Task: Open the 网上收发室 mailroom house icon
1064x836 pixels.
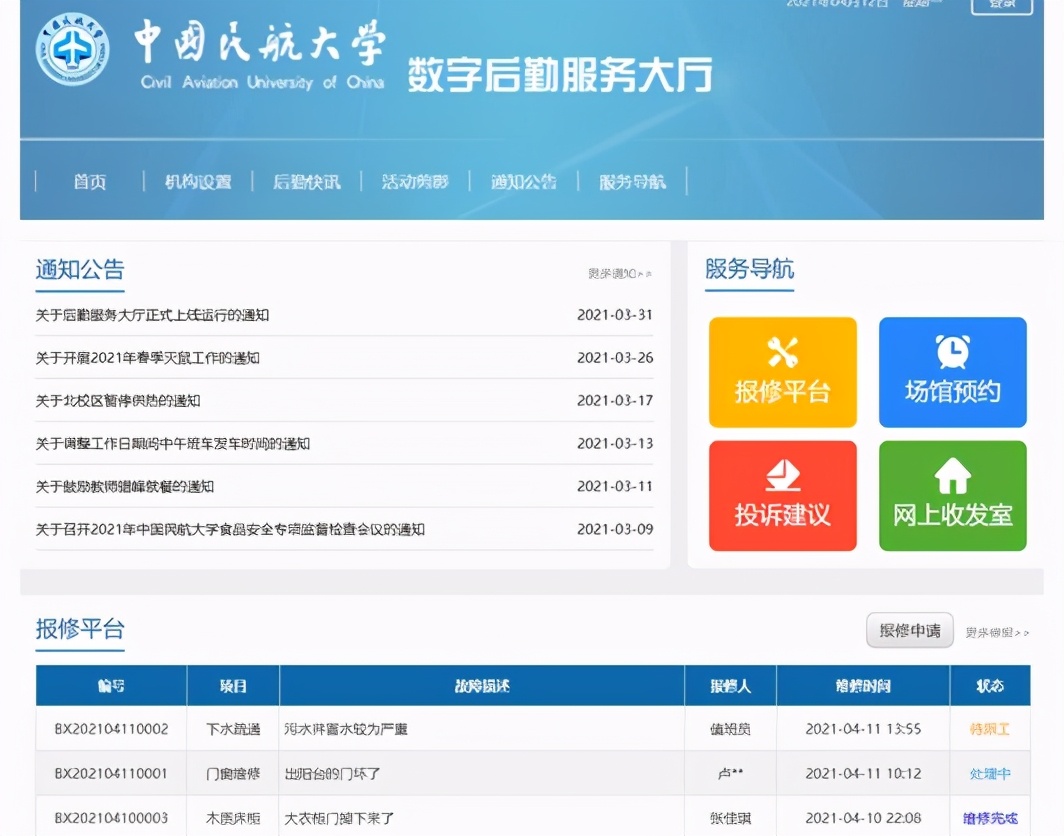Action: [951, 478]
